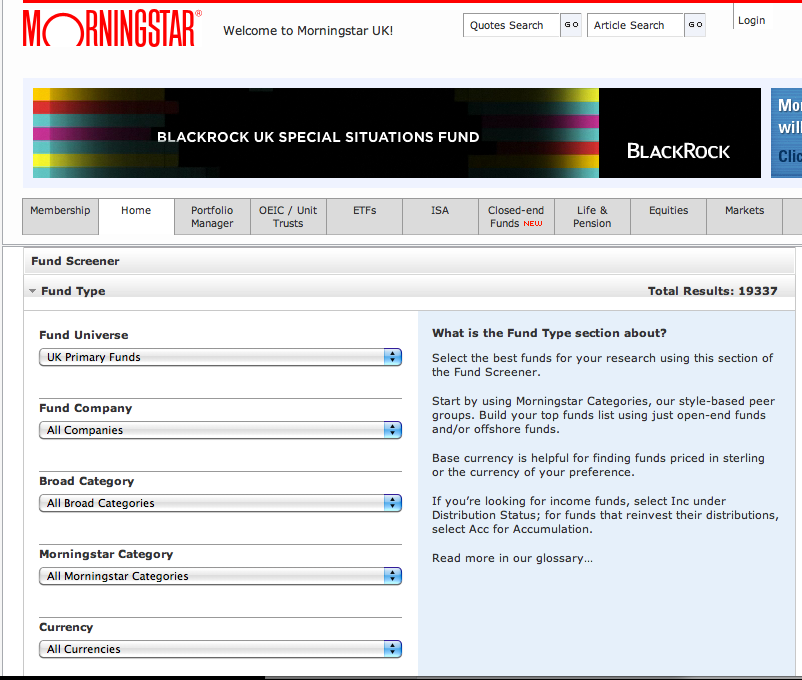Collapse the Fund Type section triangle
802x680 pixels.
point(33,291)
